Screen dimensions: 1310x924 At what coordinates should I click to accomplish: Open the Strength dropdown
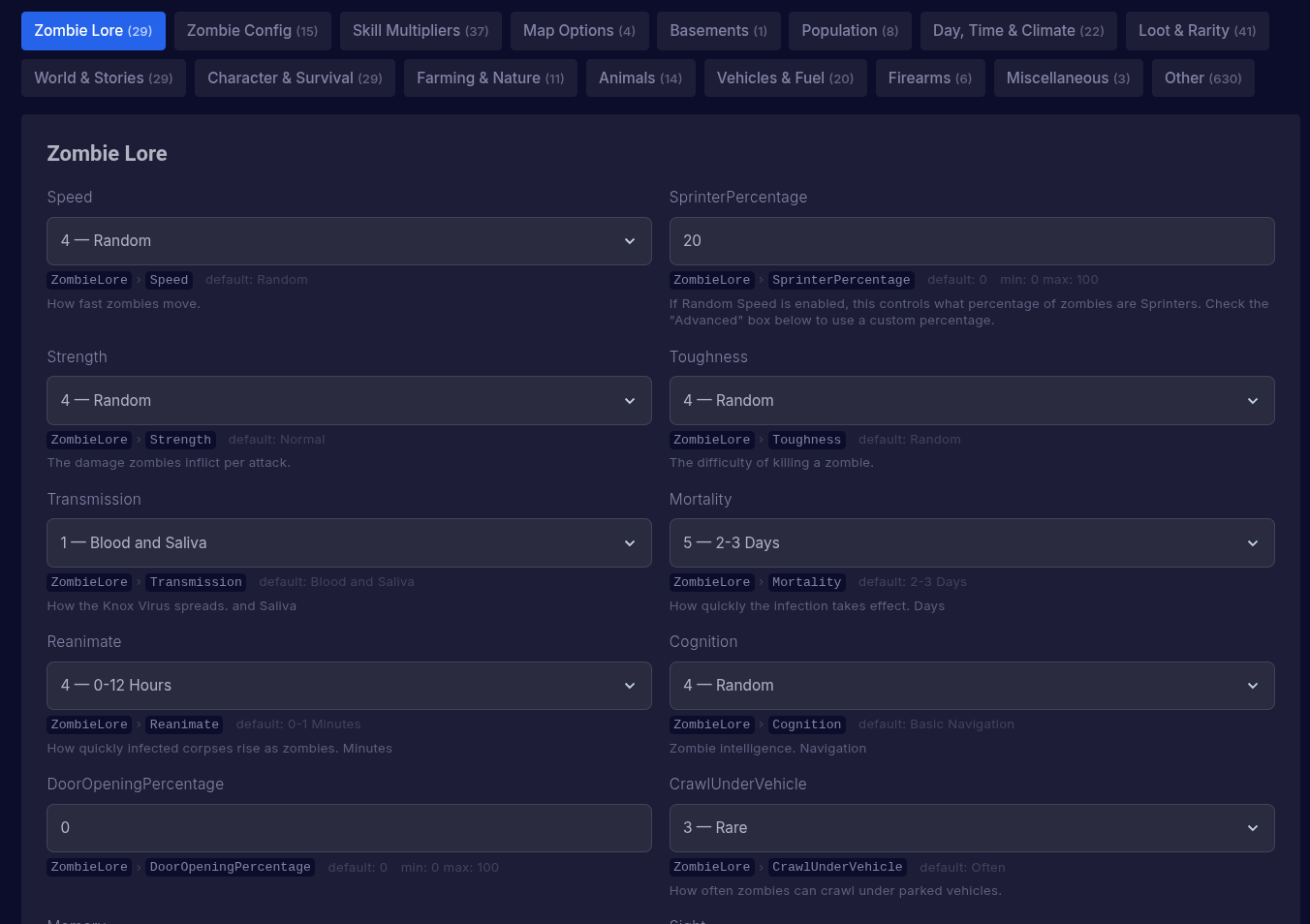(x=349, y=400)
